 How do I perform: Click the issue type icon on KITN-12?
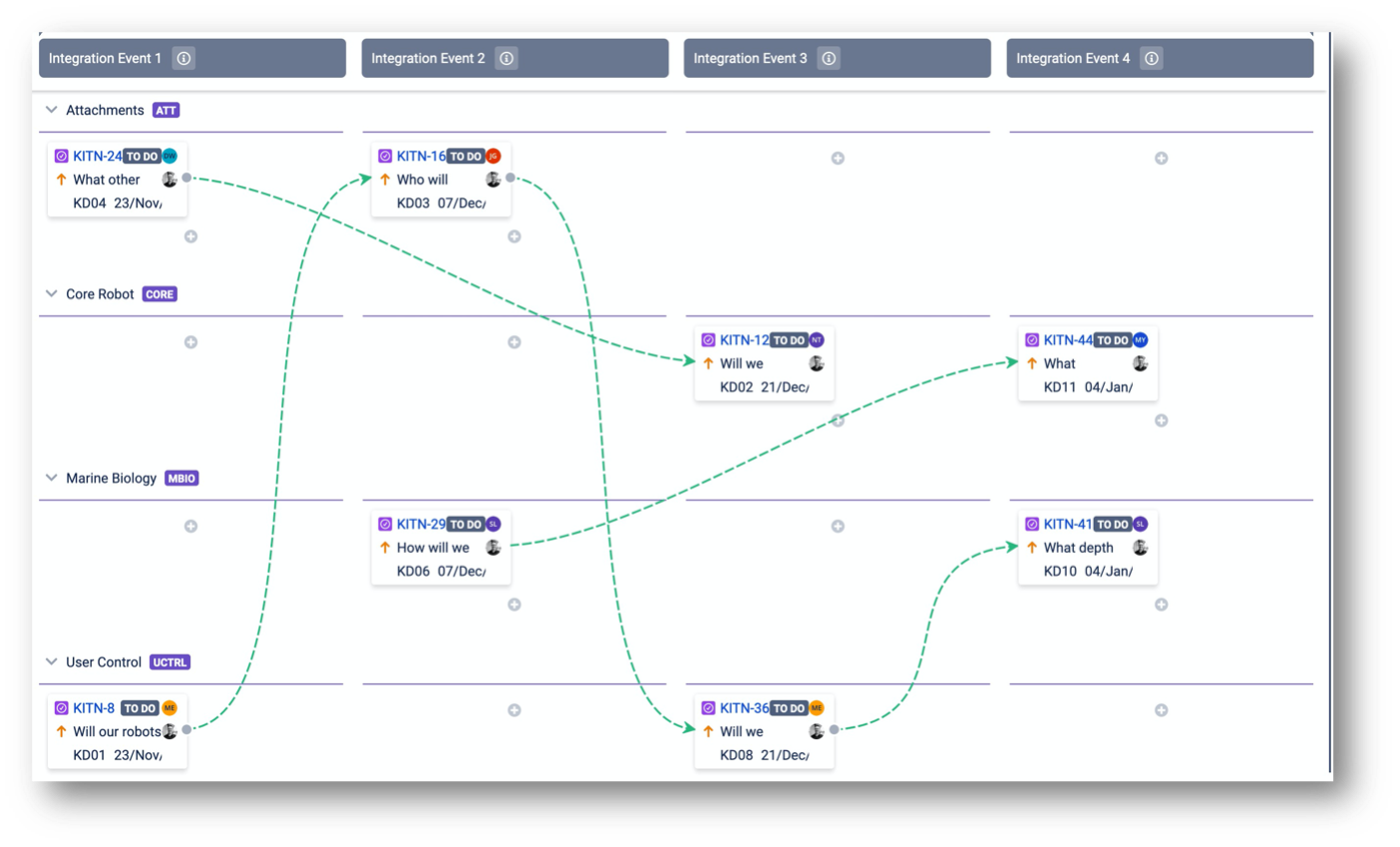click(706, 339)
